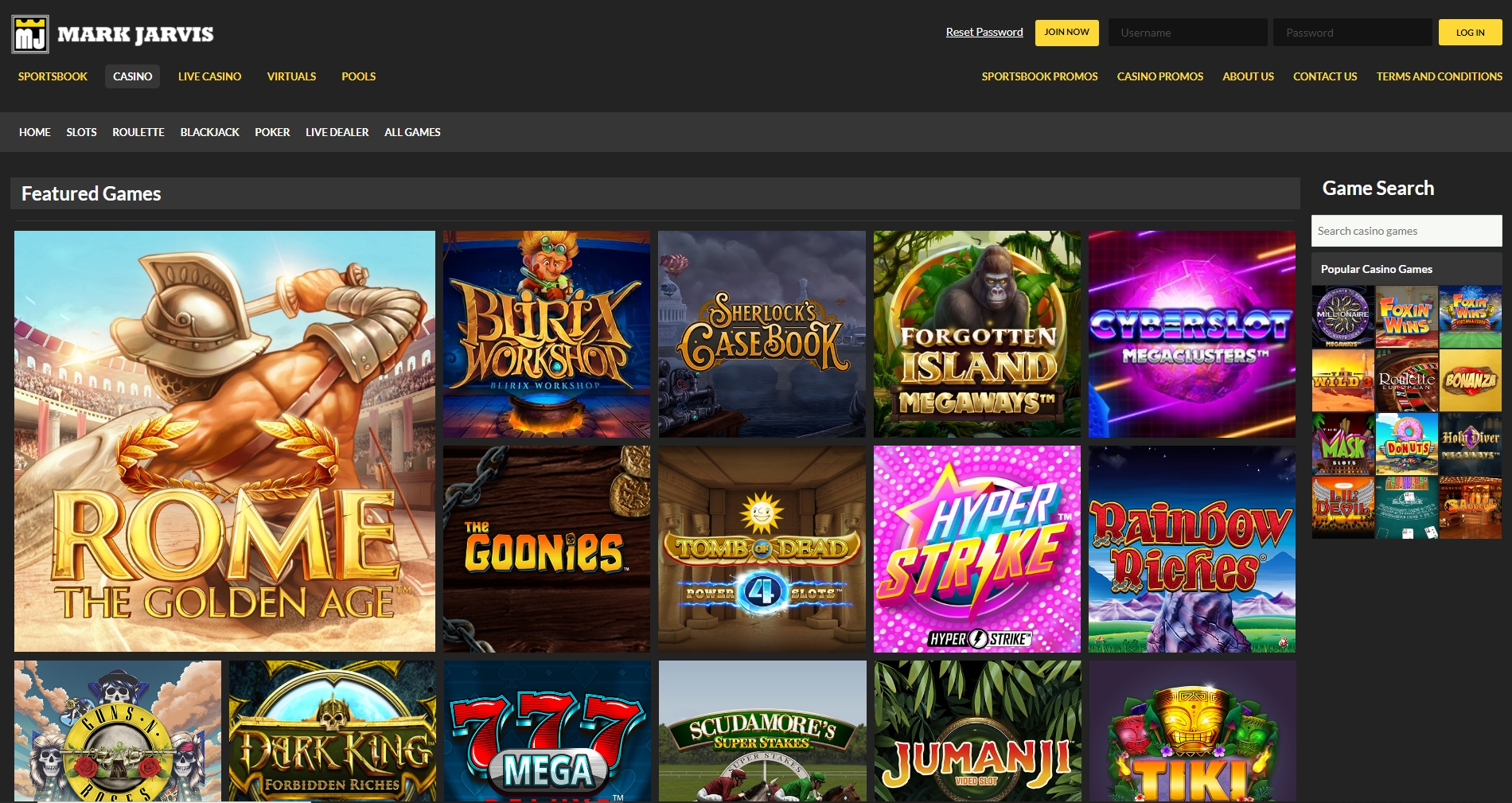The image size is (1512, 803).
Task: Open the Contact Us page
Action: (x=1325, y=76)
